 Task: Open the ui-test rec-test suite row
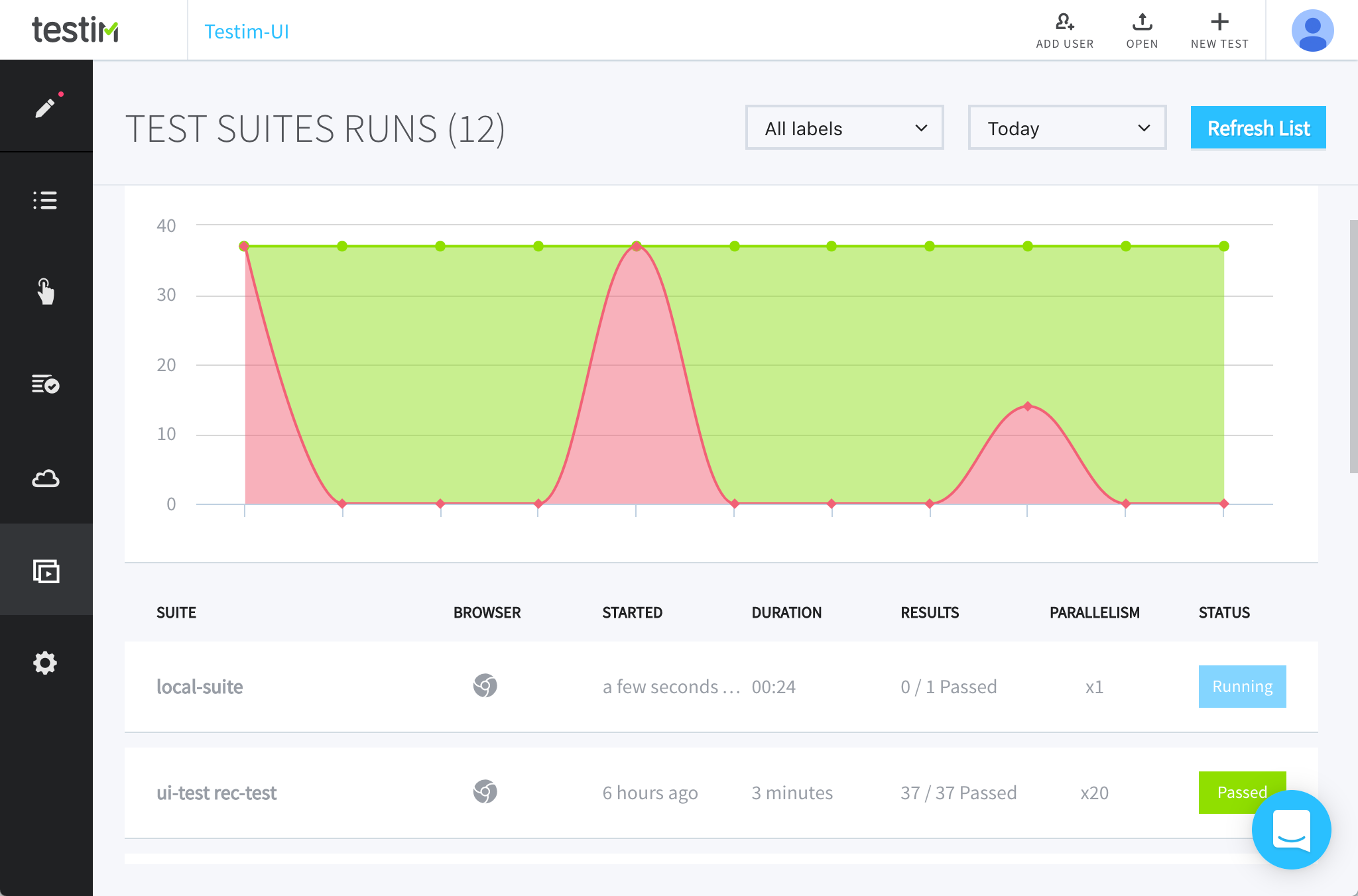click(216, 793)
